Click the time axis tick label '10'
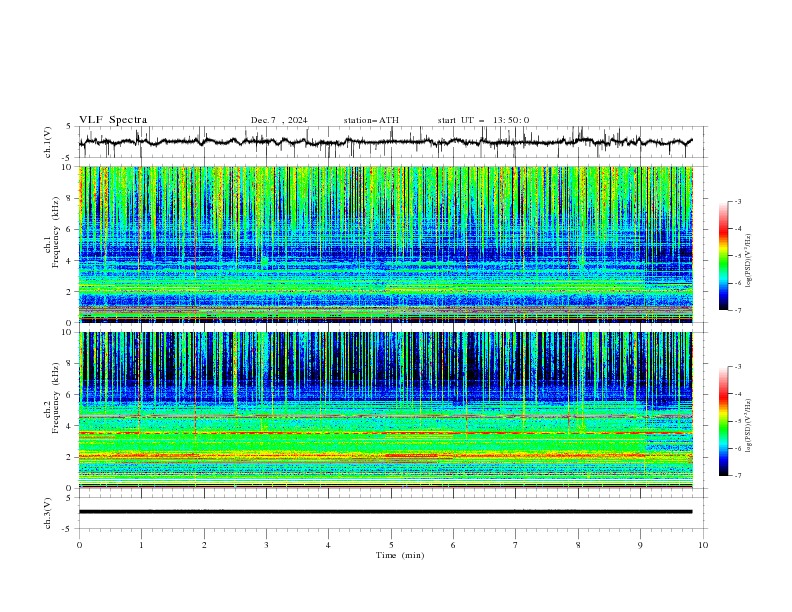 tap(703, 545)
